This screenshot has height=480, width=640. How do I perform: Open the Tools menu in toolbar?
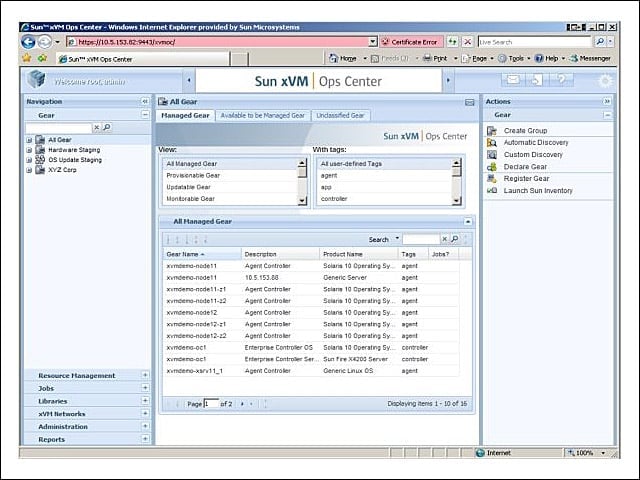coord(514,58)
